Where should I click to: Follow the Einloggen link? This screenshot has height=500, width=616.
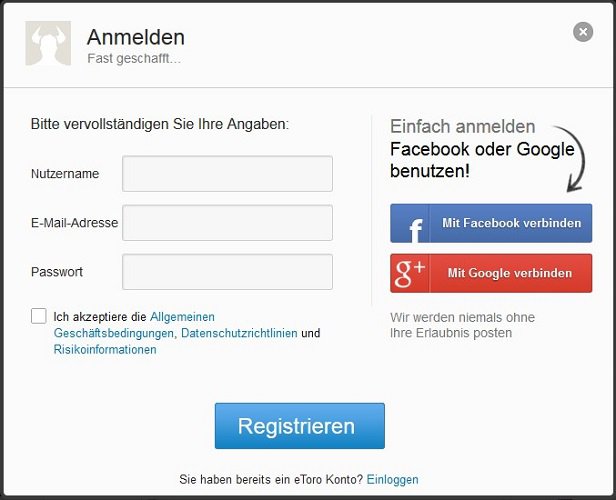(x=392, y=480)
